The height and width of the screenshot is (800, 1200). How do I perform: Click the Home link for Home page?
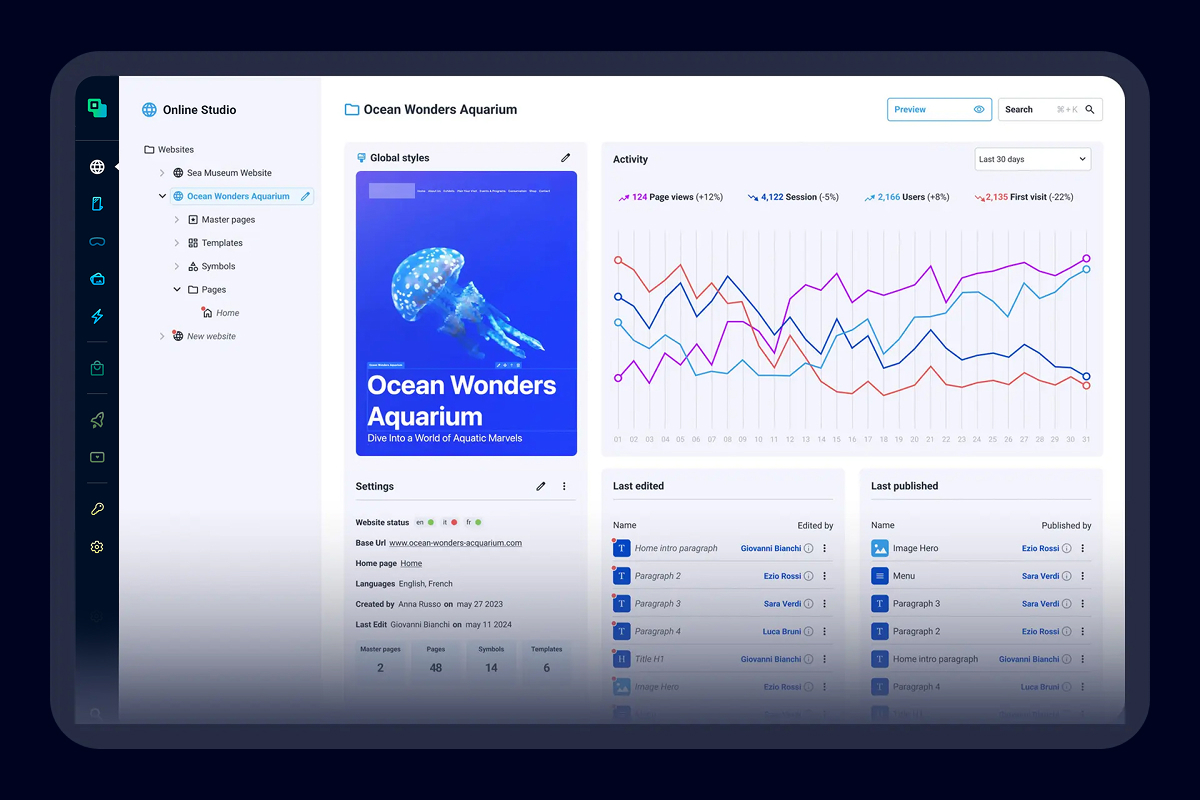411,564
